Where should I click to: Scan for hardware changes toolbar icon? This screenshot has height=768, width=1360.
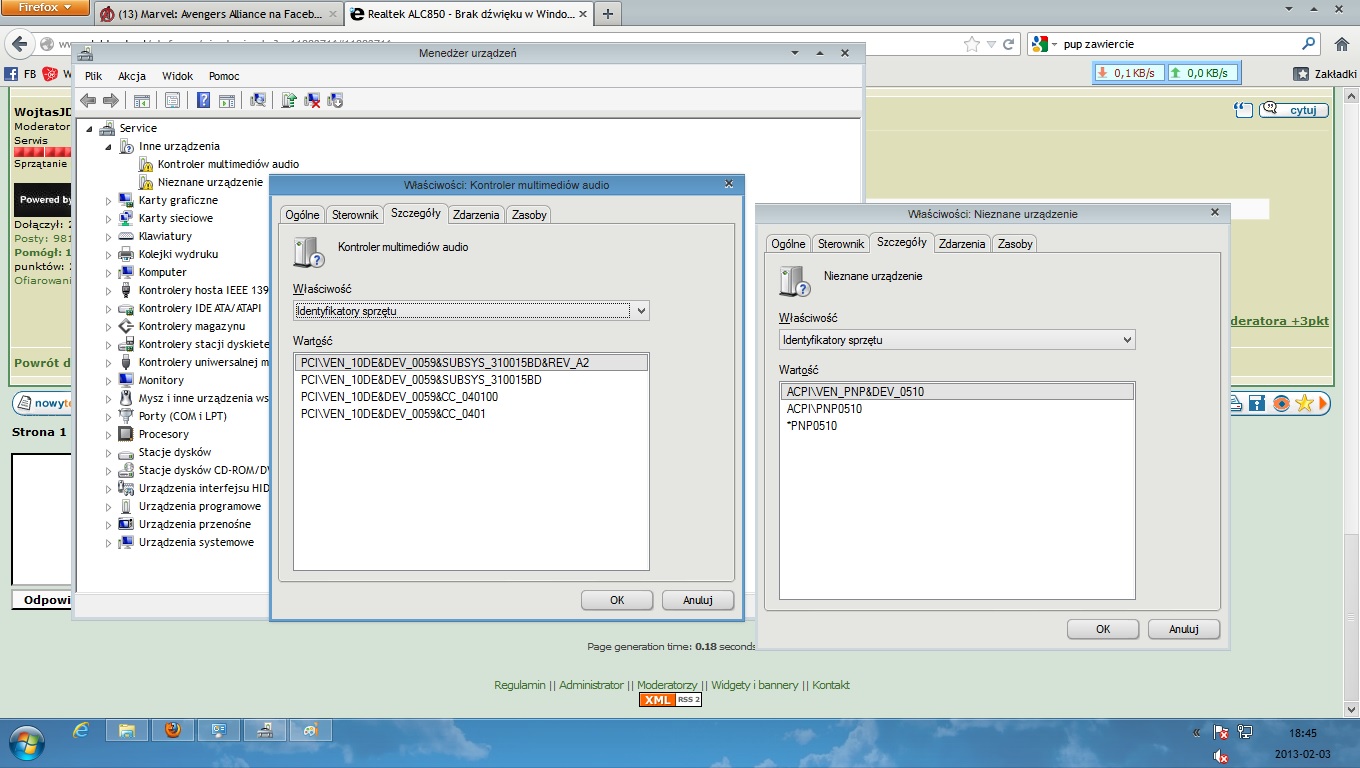258,100
